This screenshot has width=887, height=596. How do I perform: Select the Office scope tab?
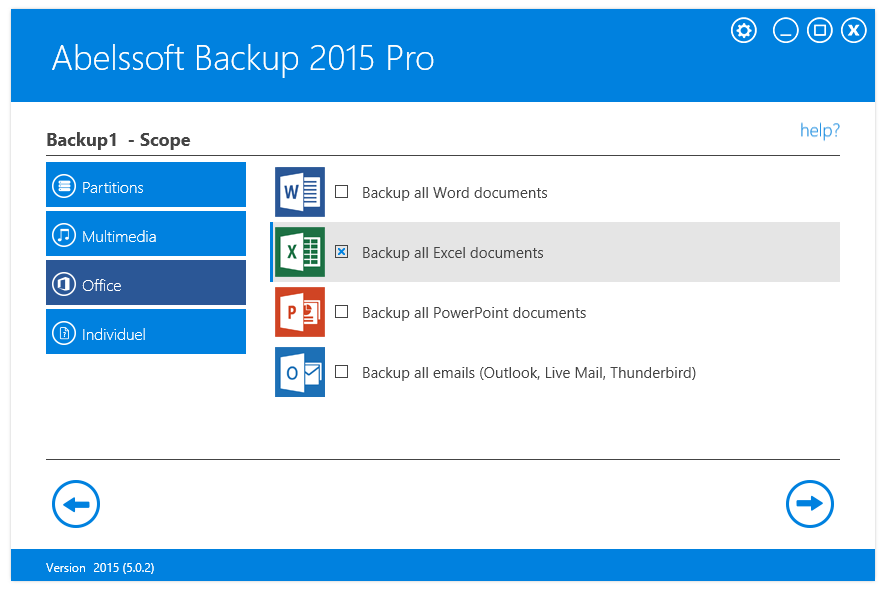pos(146,285)
